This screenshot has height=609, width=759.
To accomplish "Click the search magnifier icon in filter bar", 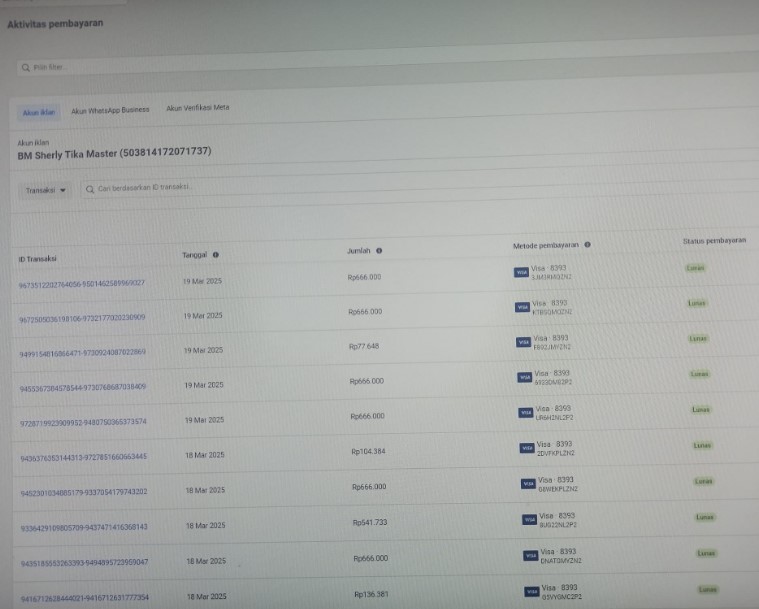I will coord(25,68).
